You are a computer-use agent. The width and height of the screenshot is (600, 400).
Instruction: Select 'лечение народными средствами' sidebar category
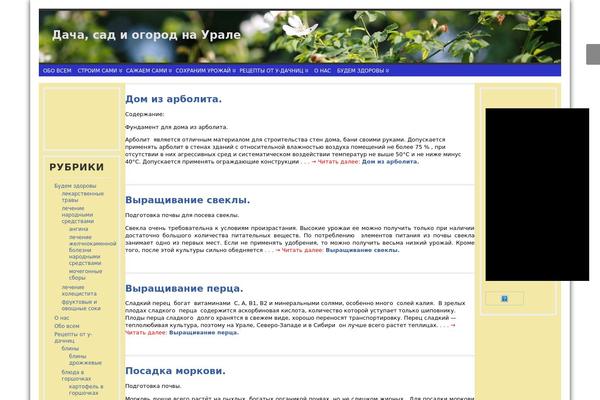(77, 215)
